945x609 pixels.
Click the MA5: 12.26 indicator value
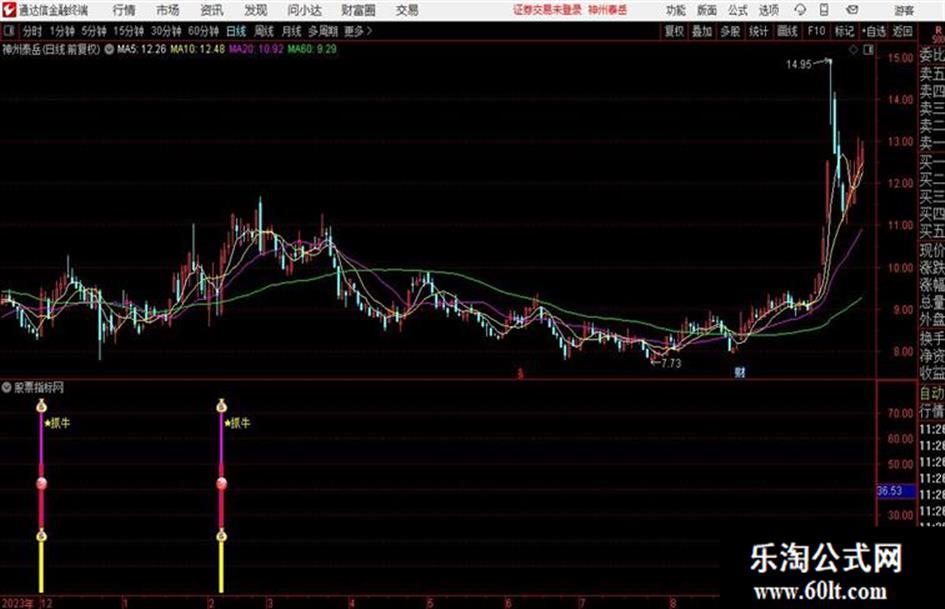point(142,49)
